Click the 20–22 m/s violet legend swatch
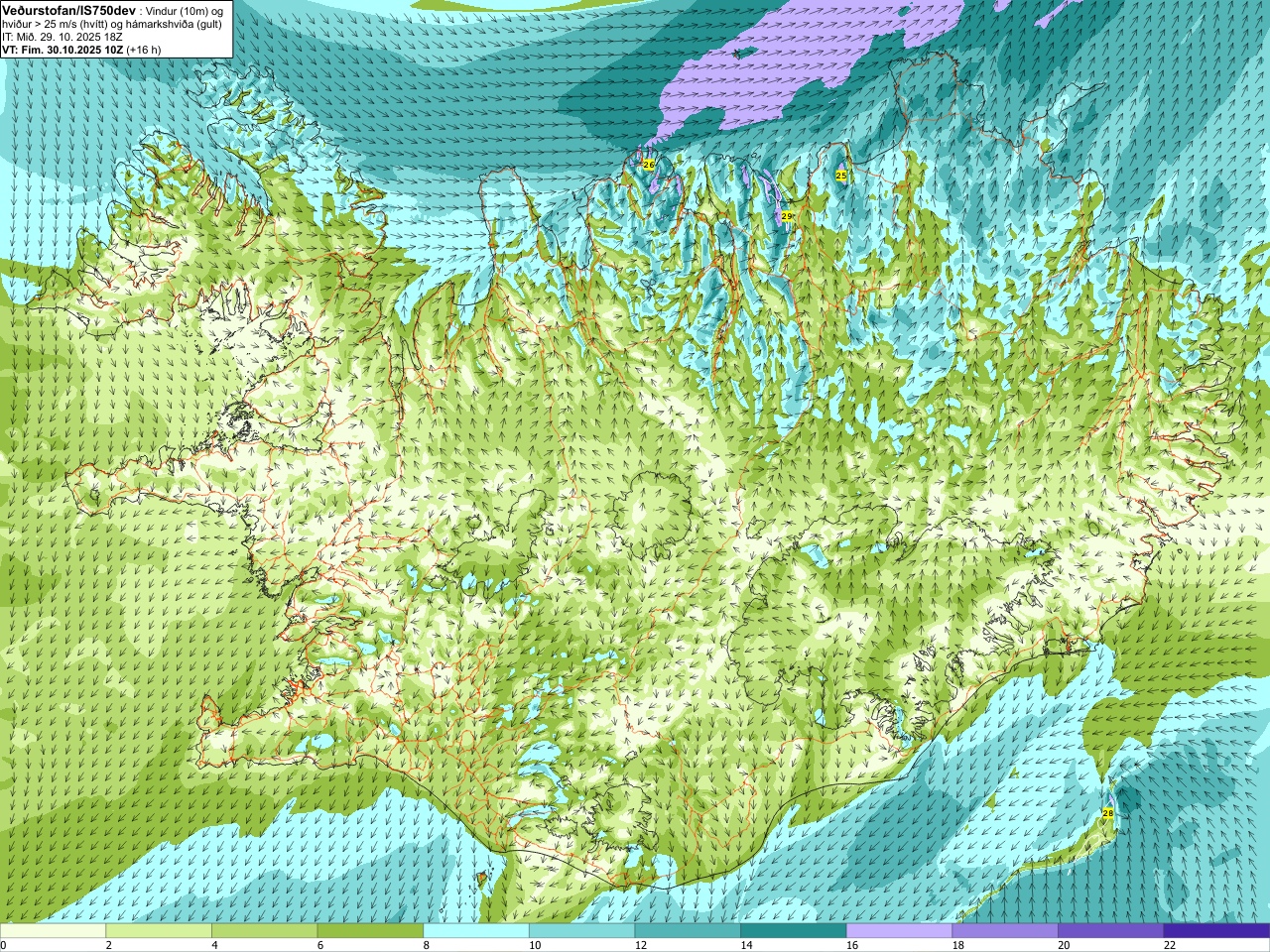 [x=1110, y=931]
